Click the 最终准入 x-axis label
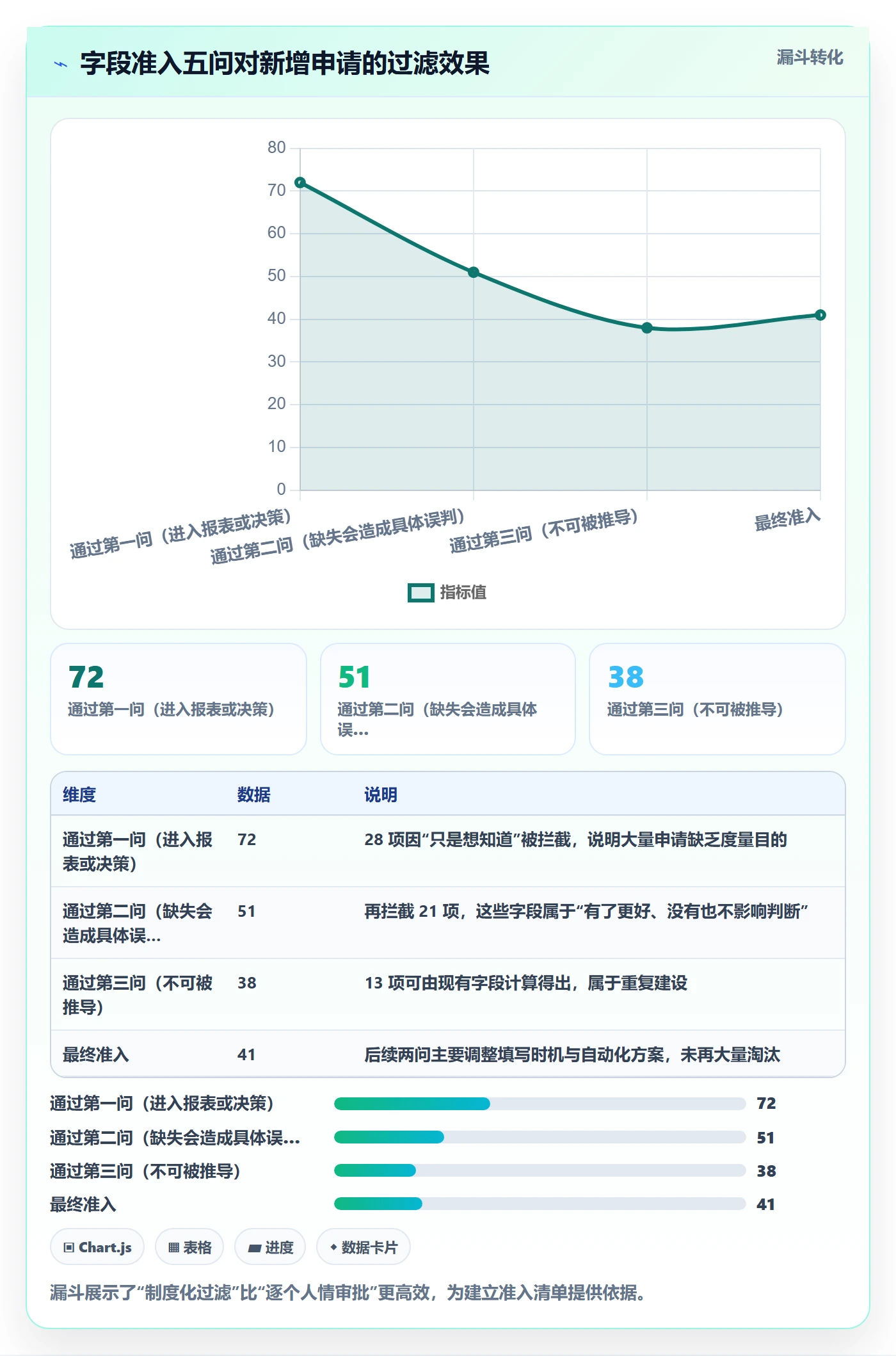The image size is (896, 1356). pos(787,519)
